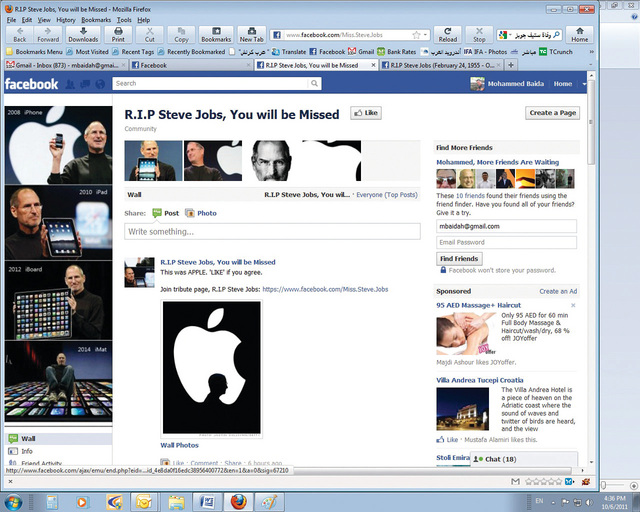Open the Tools menu

point(124,20)
